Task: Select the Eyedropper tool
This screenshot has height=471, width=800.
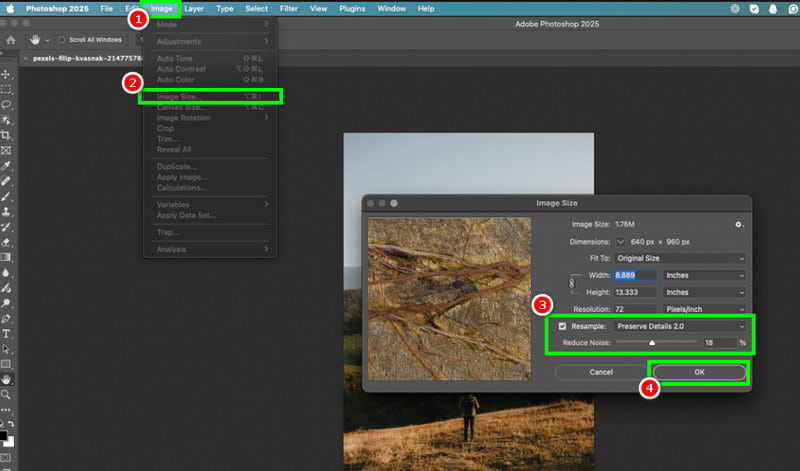Action: point(6,165)
